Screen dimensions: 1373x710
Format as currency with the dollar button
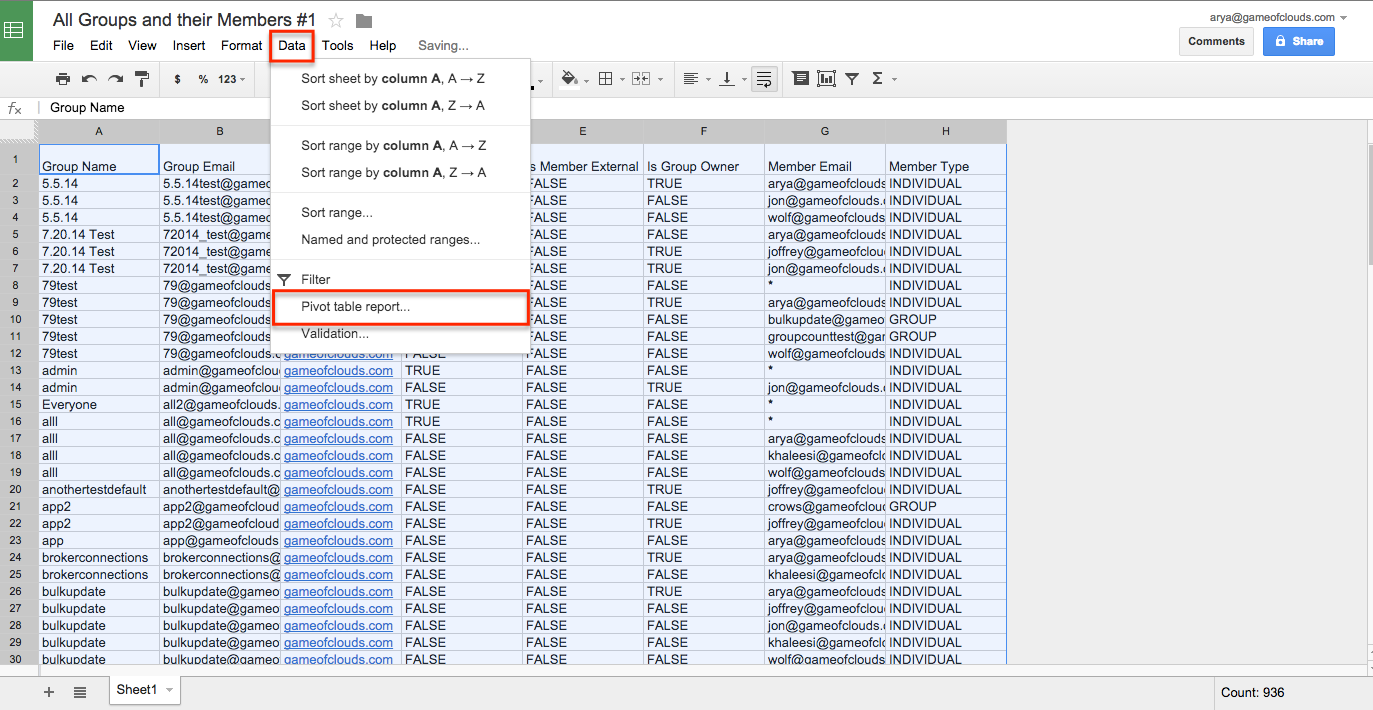(x=177, y=79)
